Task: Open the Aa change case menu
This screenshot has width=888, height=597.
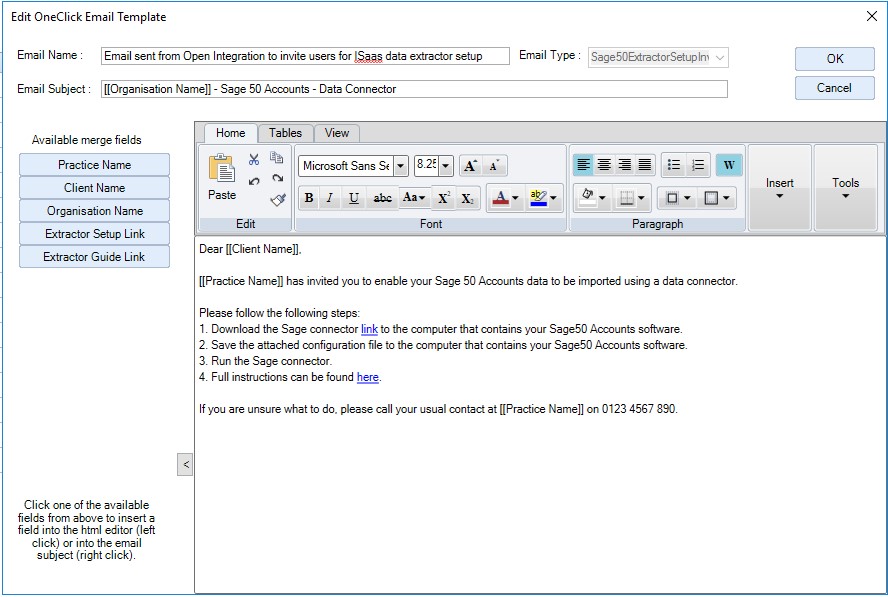Action: tap(413, 198)
